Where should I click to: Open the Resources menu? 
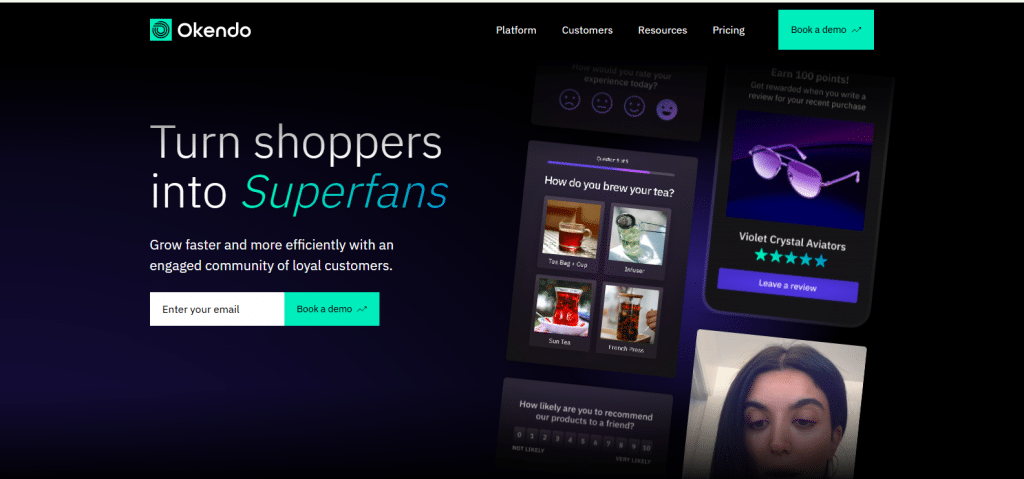(662, 30)
